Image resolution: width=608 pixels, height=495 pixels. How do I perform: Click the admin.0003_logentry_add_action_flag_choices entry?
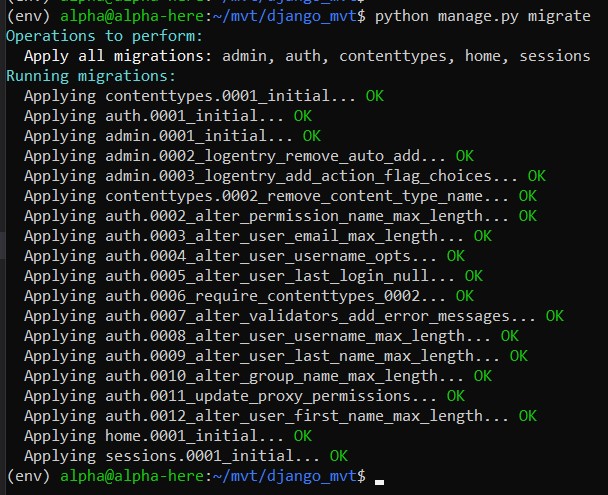point(270,176)
